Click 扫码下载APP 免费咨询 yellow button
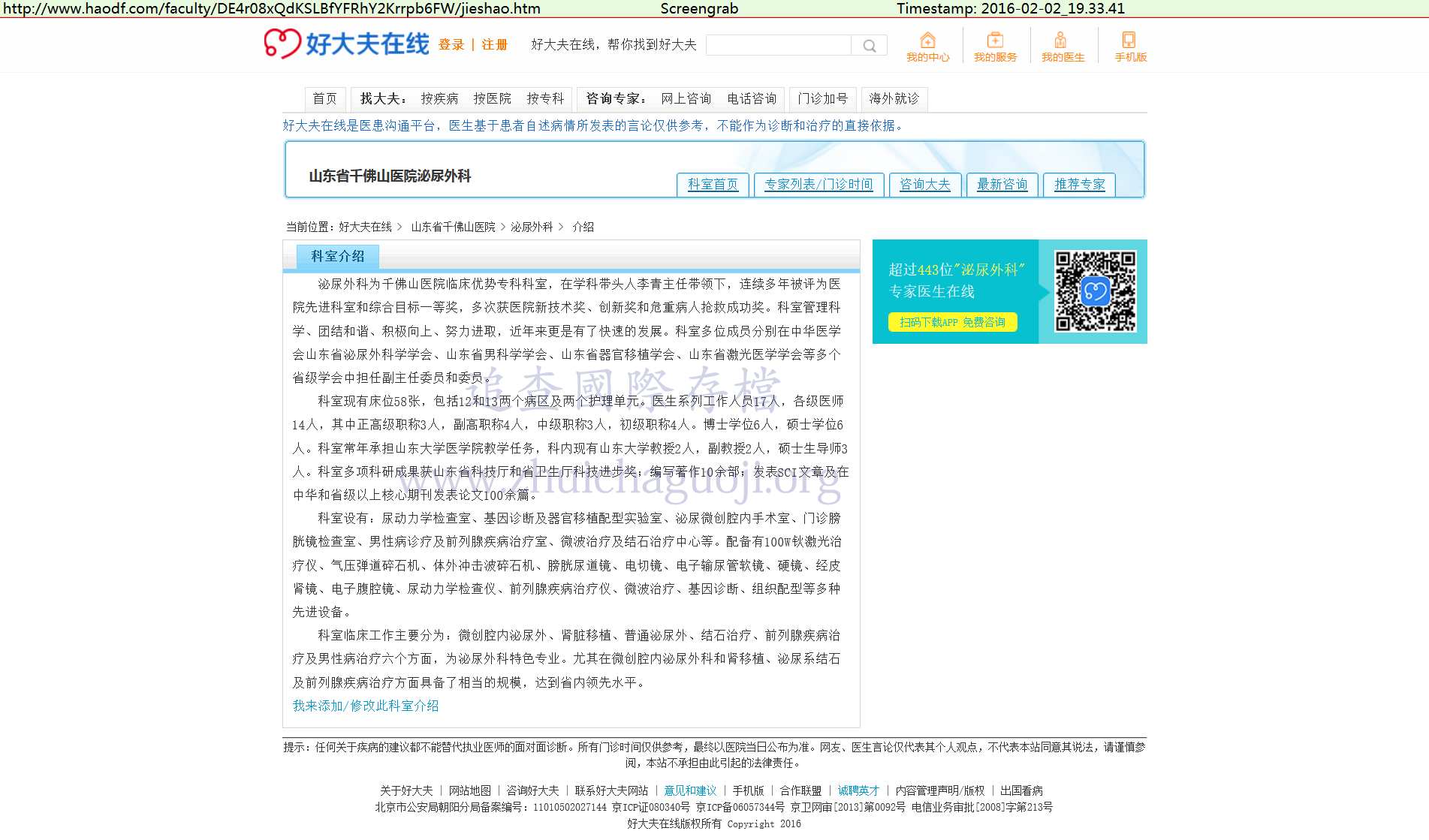 [x=952, y=322]
